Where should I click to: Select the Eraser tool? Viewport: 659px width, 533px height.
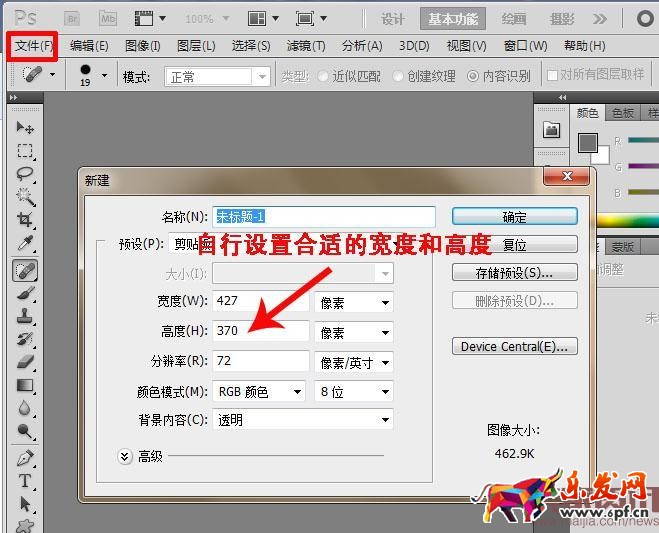pyautogui.click(x=25, y=361)
